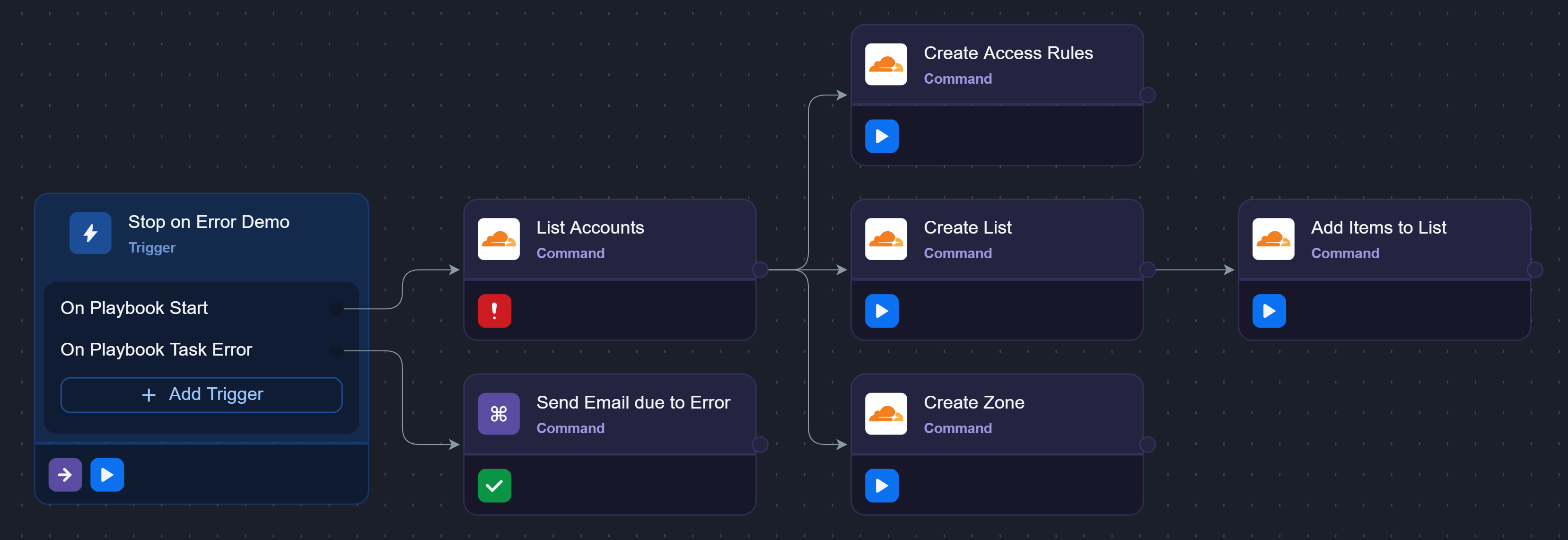Click the purple arrow icon on trigger node
Screen dimensions: 1568x540
coord(65,474)
